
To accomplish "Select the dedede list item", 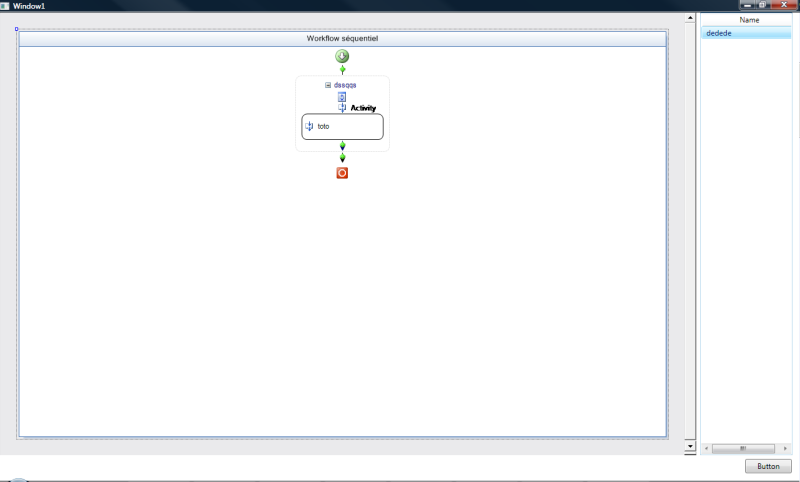I will 720,33.
